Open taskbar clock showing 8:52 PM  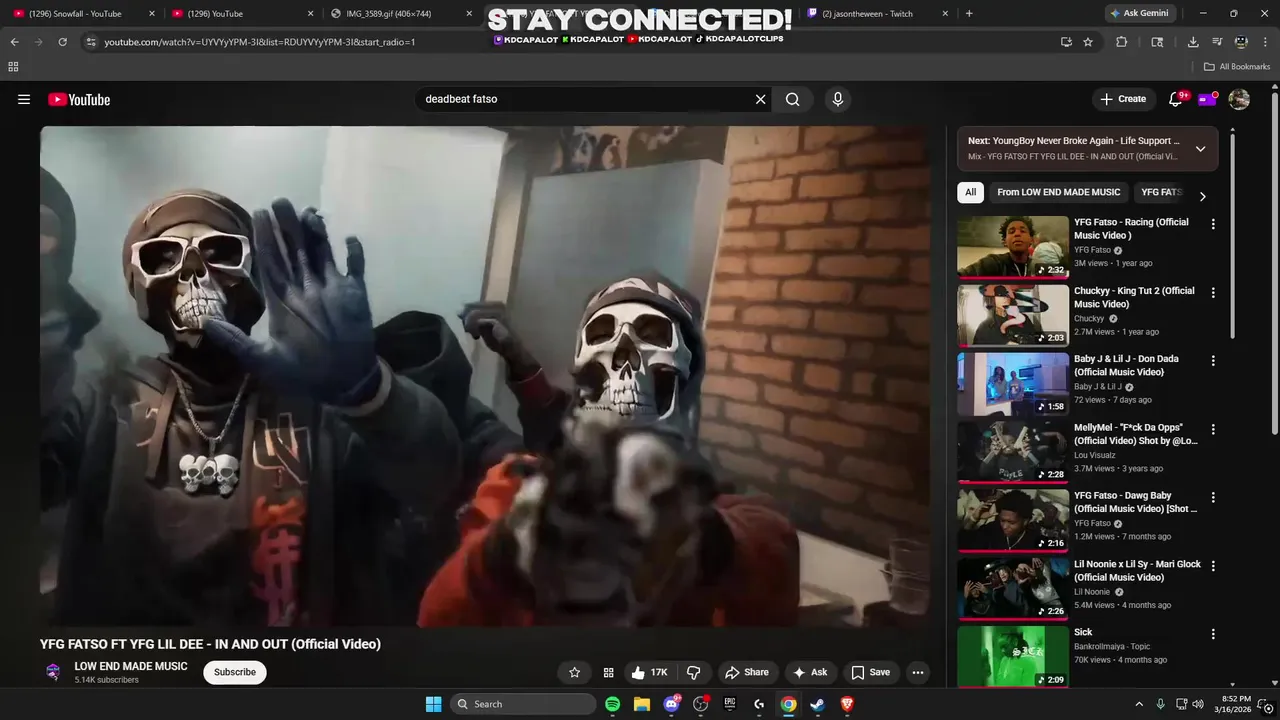pyautogui.click(x=1236, y=704)
